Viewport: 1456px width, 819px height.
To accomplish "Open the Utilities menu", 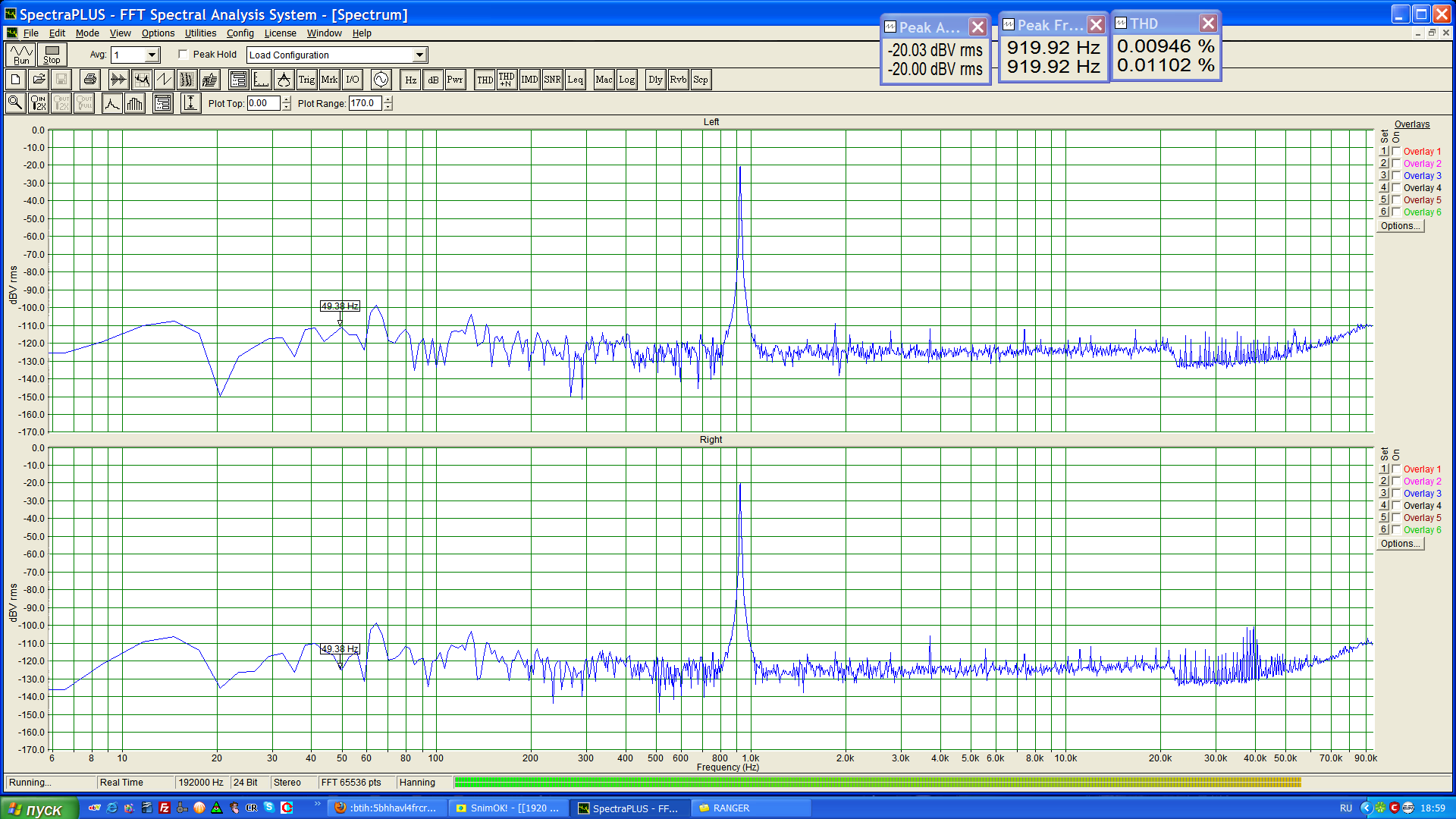I will pos(200,33).
